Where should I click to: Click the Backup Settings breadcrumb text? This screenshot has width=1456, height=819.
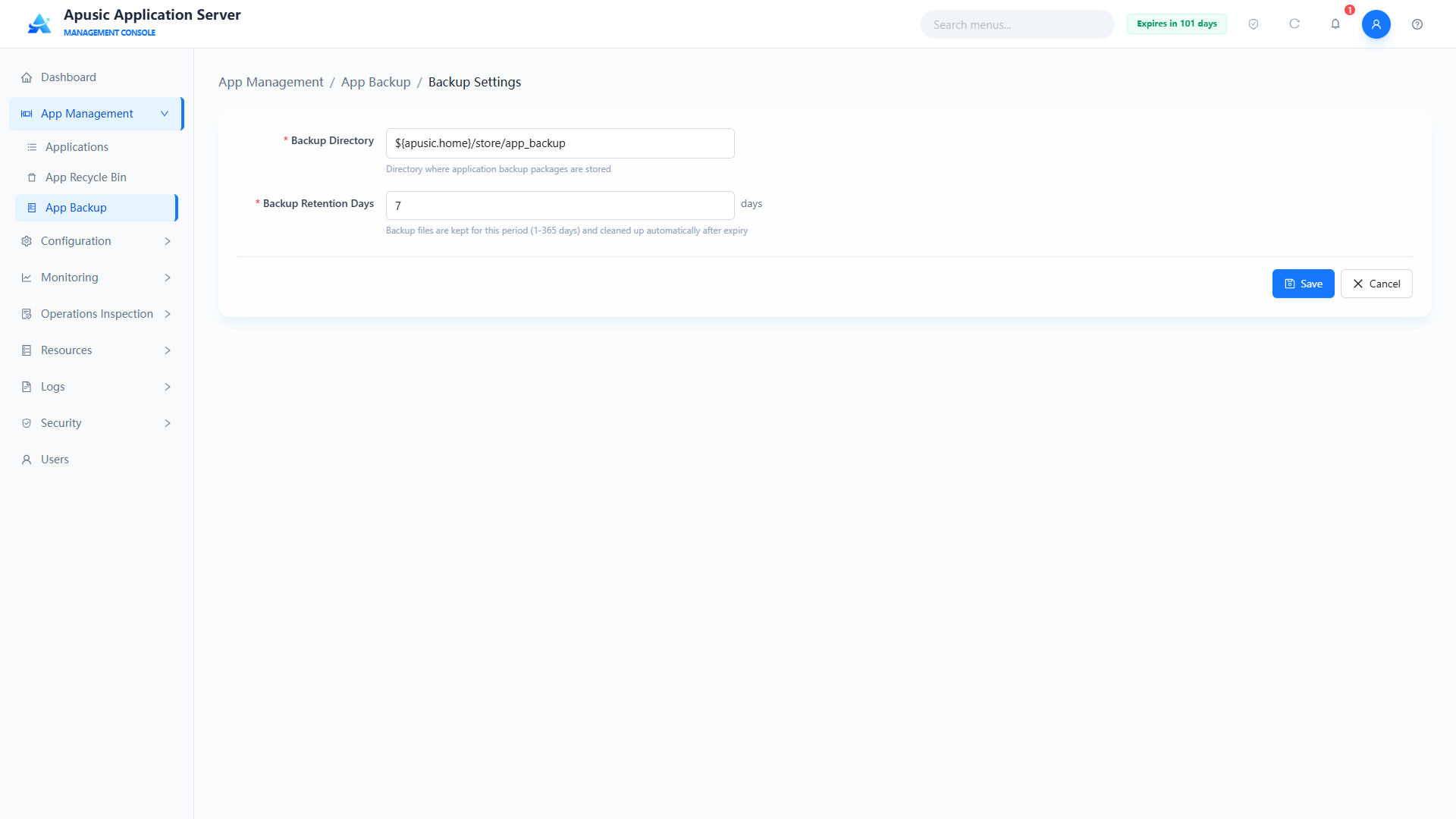(475, 82)
